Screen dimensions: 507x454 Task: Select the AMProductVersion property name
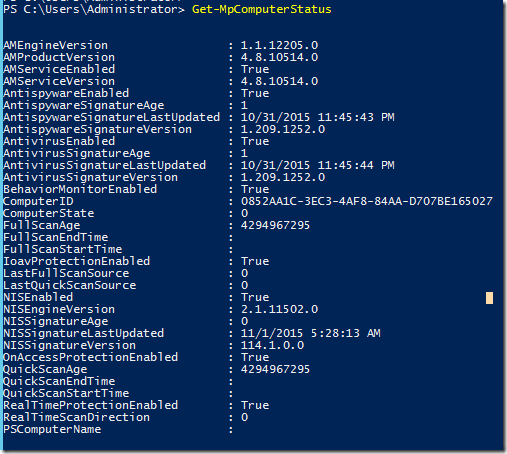[59, 57]
